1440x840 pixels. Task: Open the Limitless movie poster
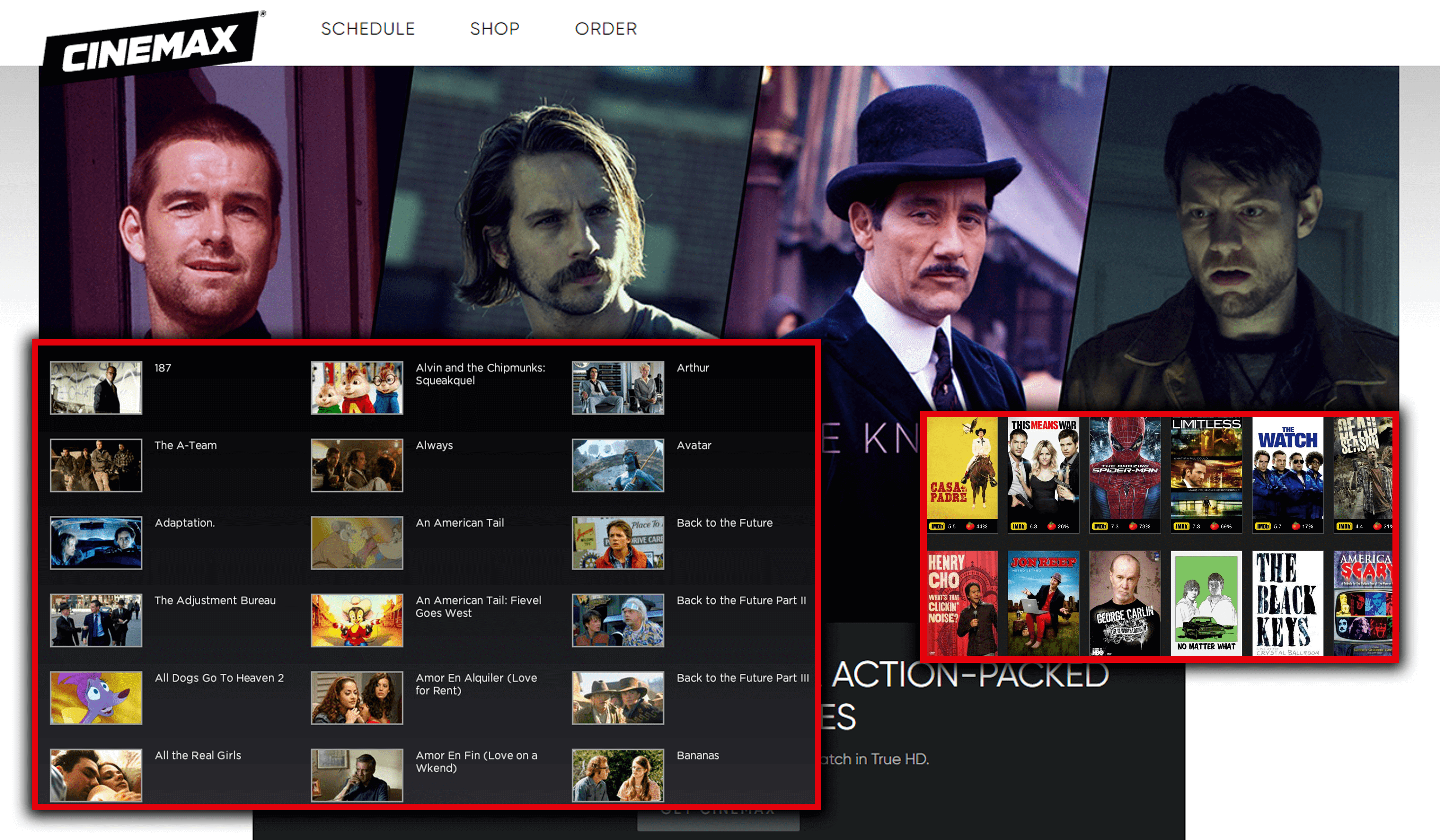tap(1206, 468)
